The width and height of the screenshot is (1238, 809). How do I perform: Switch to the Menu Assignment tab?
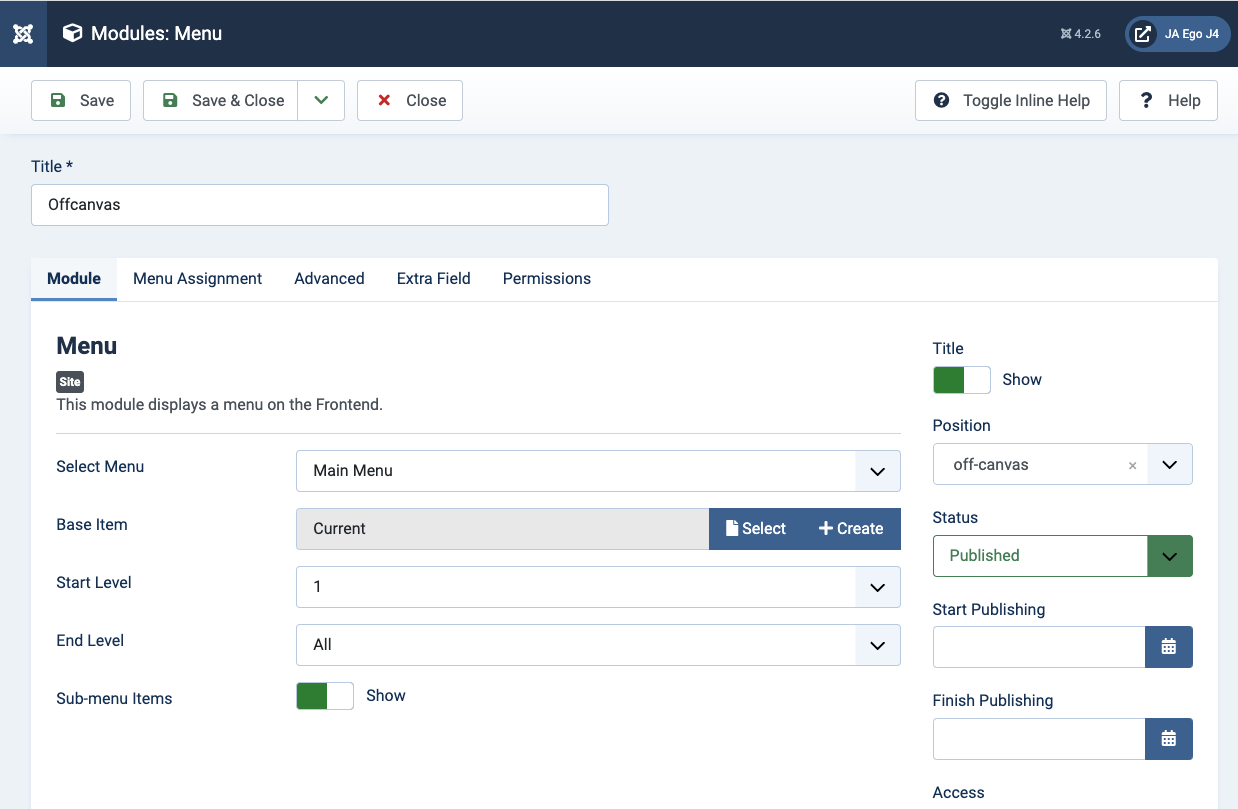(x=197, y=279)
